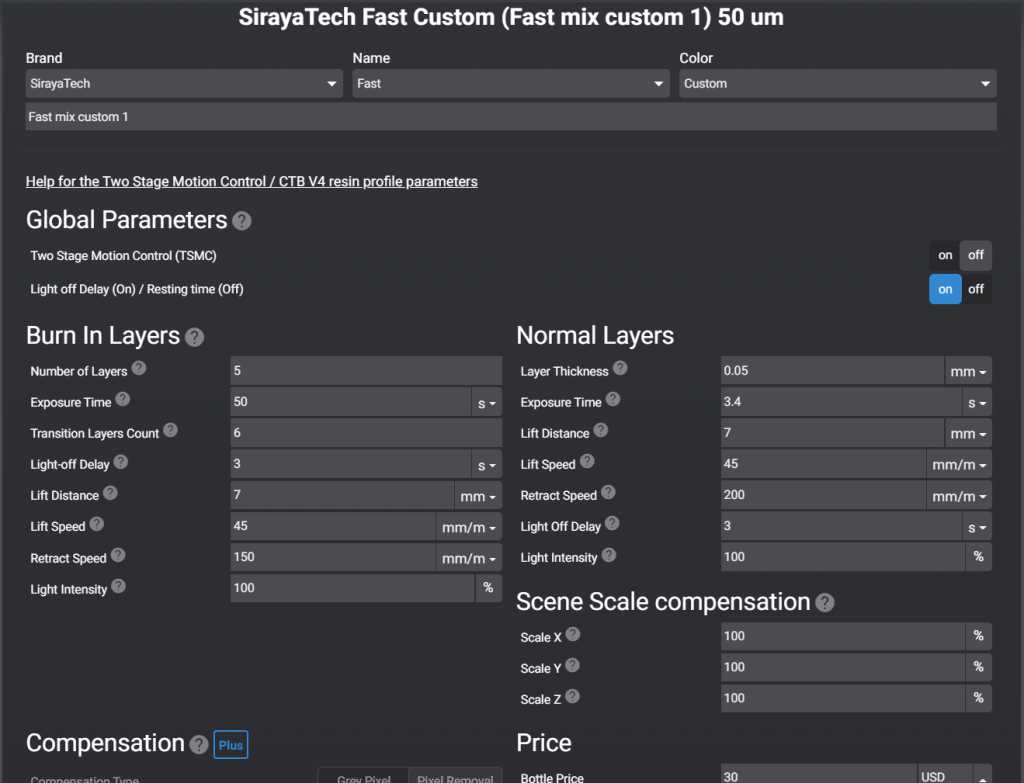1024x783 pixels.
Task: Edit burn-in Lift Distance value field
Action: pos(342,496)
